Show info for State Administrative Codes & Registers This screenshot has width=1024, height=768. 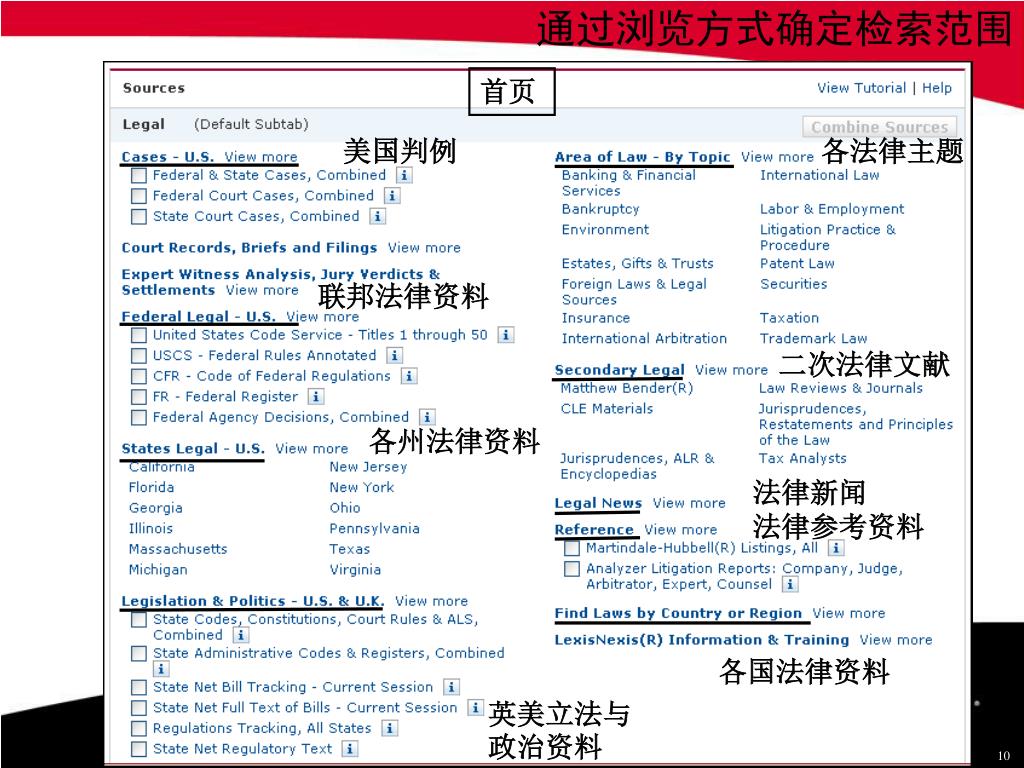(x=161, y=669)
